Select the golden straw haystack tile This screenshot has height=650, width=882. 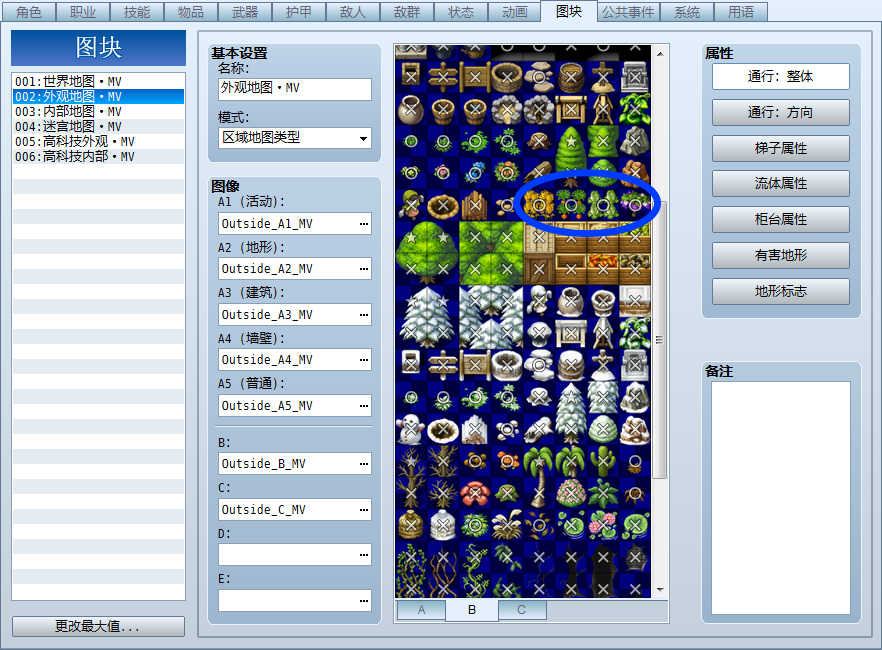click(x=411, y=526)
